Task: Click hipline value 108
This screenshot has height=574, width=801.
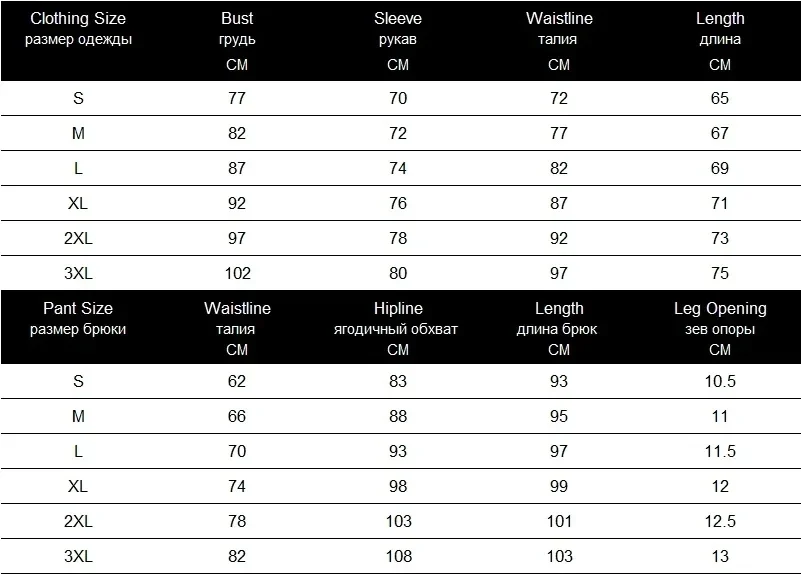Action: (x=398, y=556)
